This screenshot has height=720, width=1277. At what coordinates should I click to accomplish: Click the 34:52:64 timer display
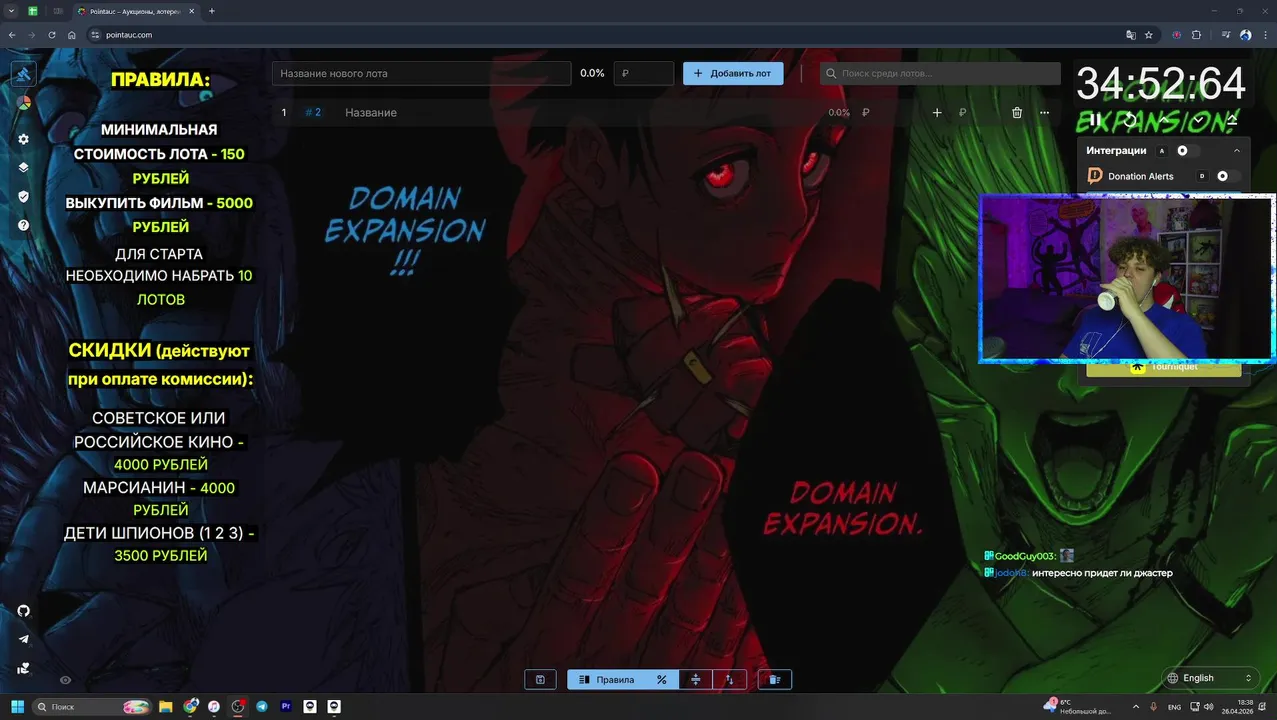point(1161,85)
